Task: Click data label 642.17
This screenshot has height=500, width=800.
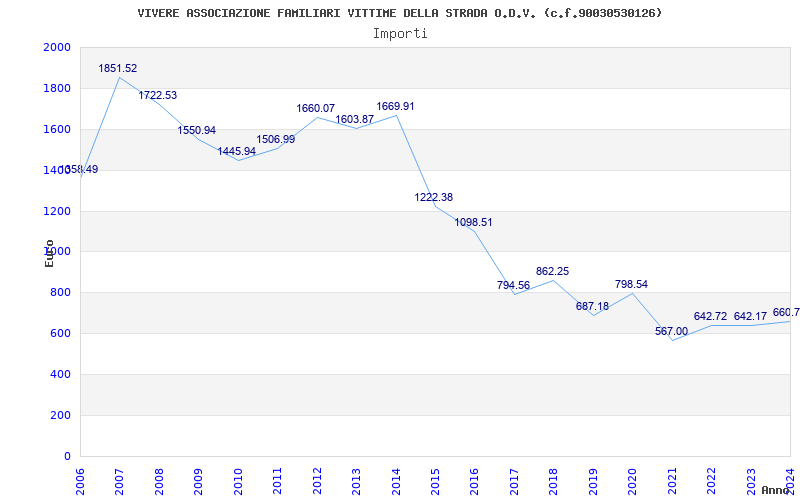Action: pyautogui.click(x=751, y=316)
